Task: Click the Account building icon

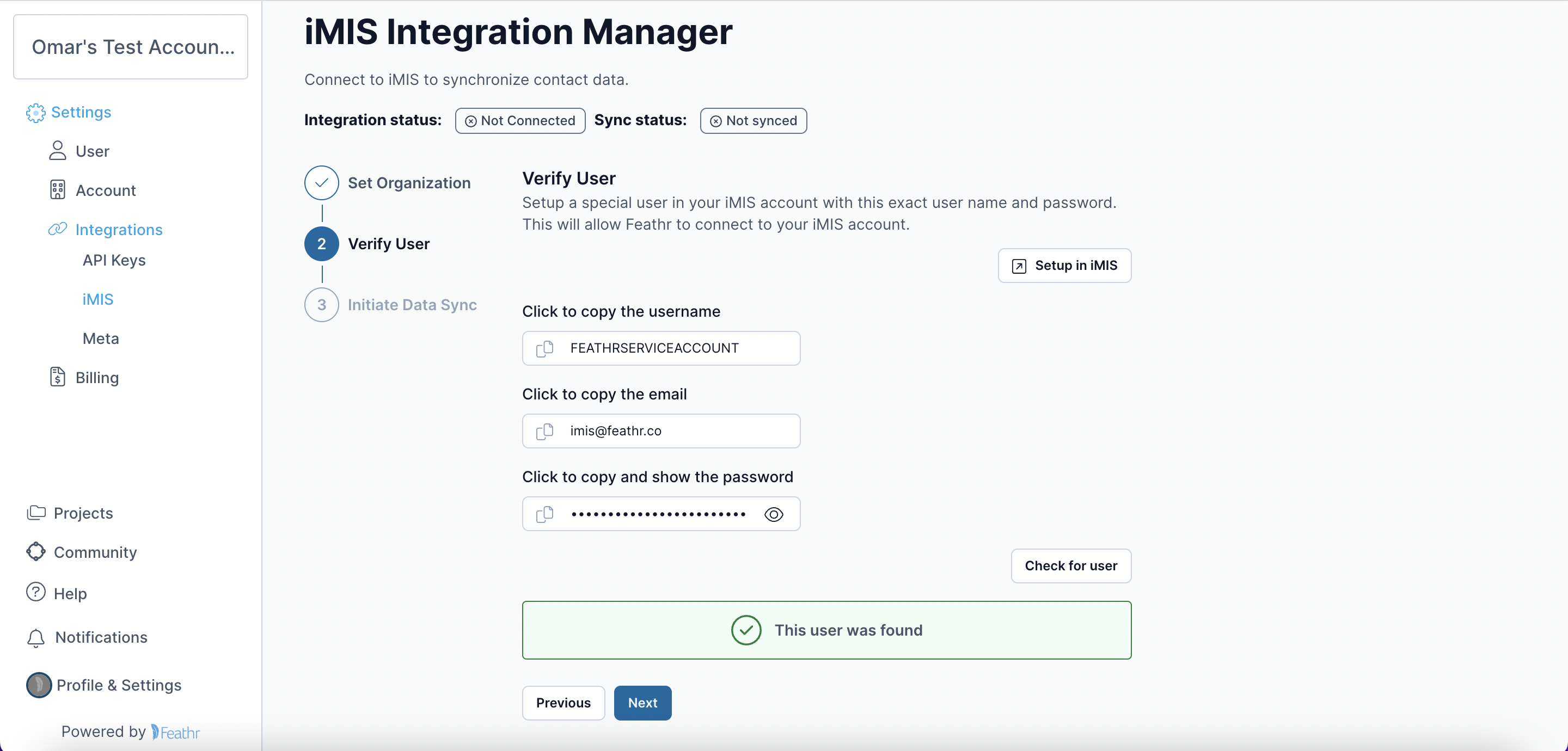Action: pos(57,190)
